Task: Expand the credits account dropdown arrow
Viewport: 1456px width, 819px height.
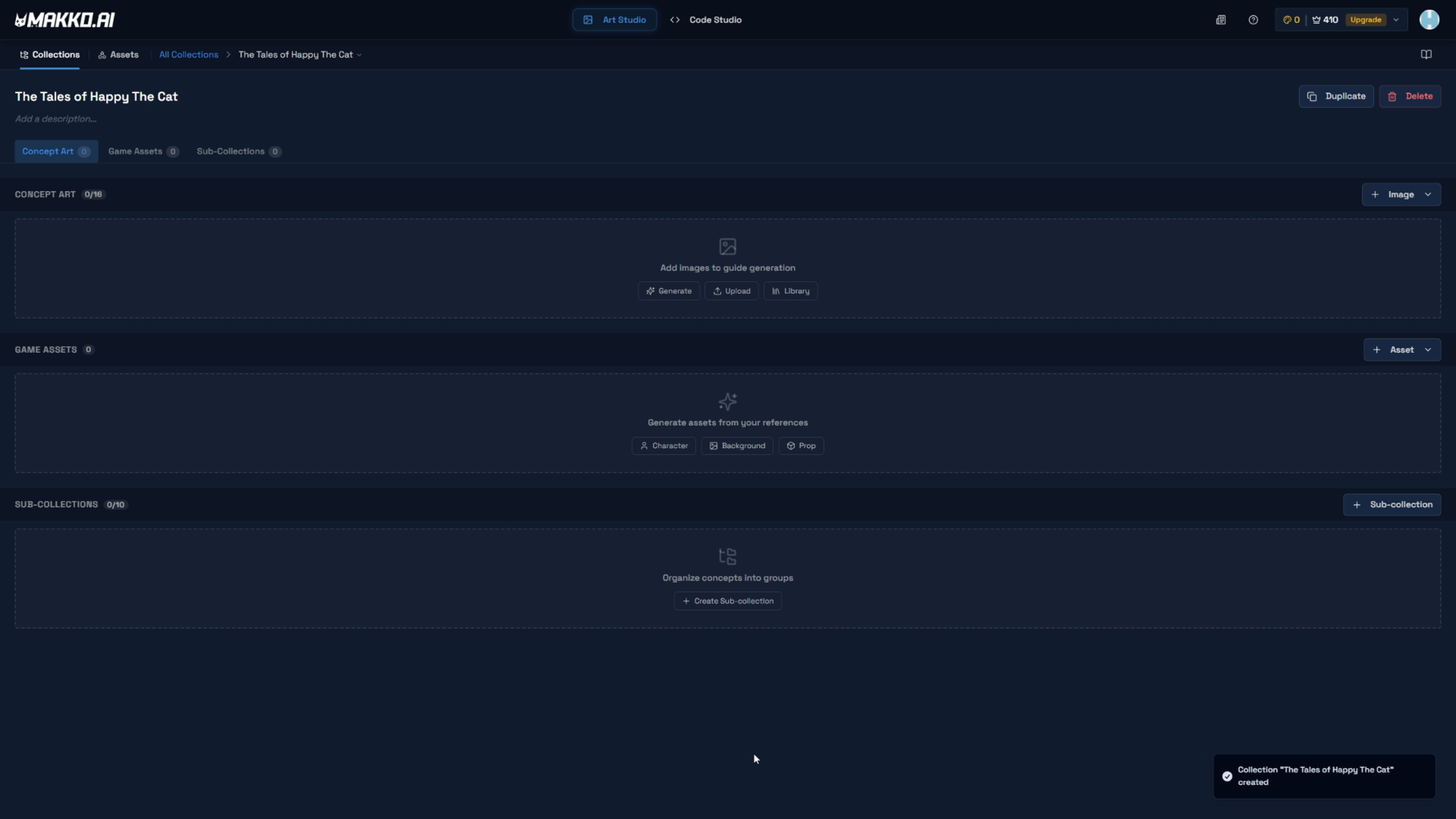Action: [1396, 20]
